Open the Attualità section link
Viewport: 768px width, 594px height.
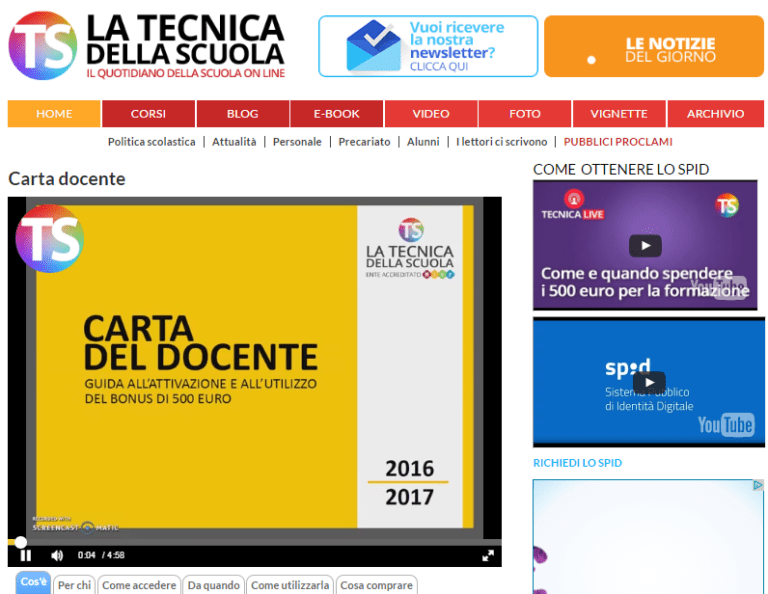pyautogui.click(x=234, y=142)
